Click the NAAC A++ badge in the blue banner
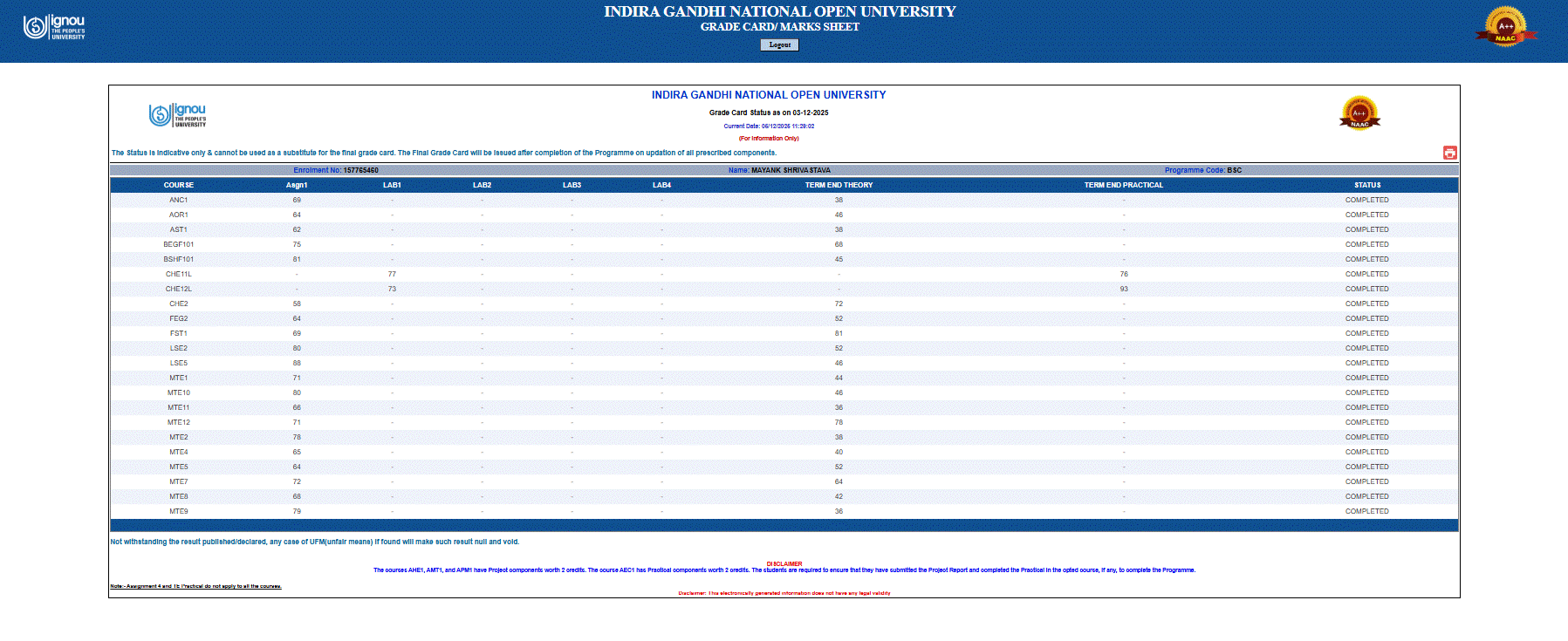This screenshot has width=1568, height=641. pyautogui.click(x=1506, y=26)
